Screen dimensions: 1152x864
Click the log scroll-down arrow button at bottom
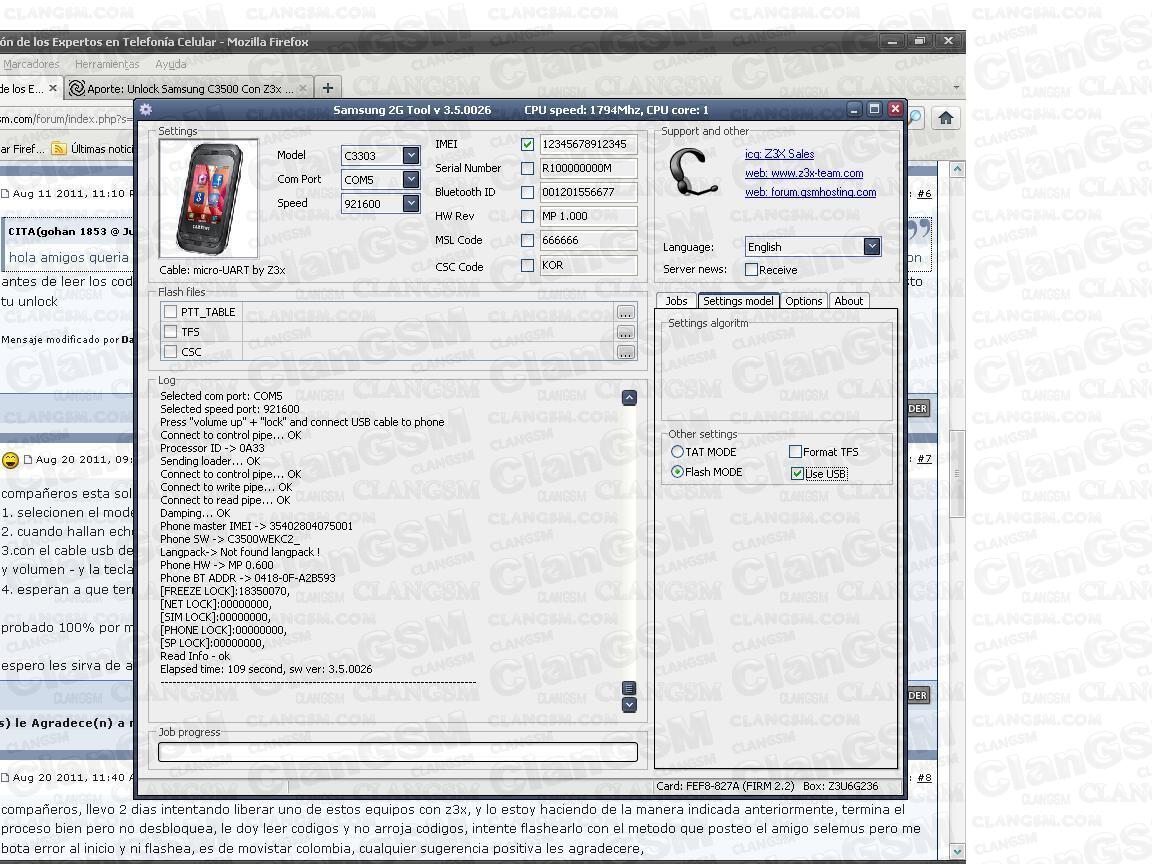coord(629,705)
